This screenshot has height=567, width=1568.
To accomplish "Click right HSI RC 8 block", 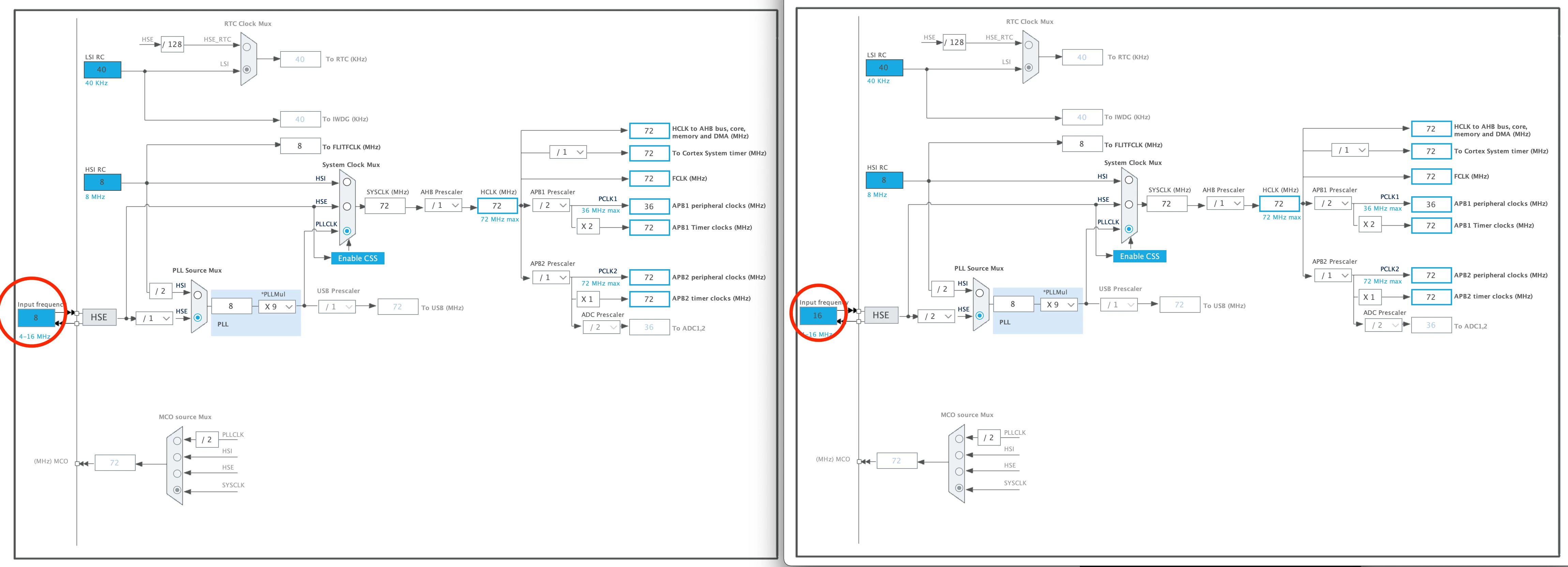I will pyautogui.click(x=885, y=180).
